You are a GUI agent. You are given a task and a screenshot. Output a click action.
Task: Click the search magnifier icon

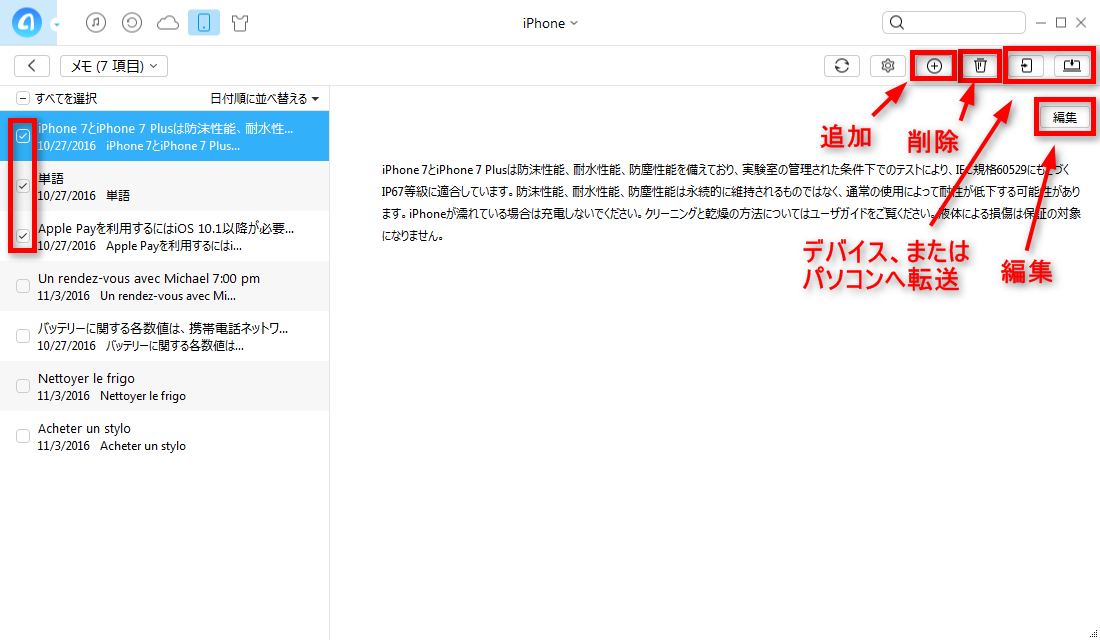point(897,22)
